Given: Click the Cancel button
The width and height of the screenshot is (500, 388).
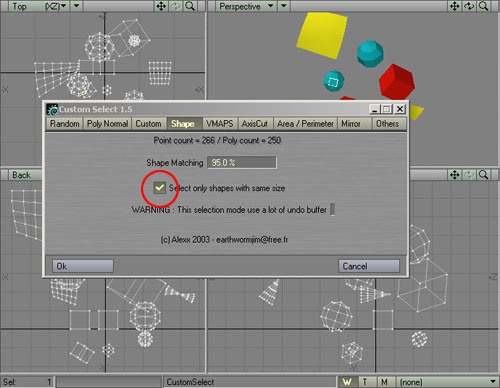Looking at the screenshot, I should tap(369, 266).
